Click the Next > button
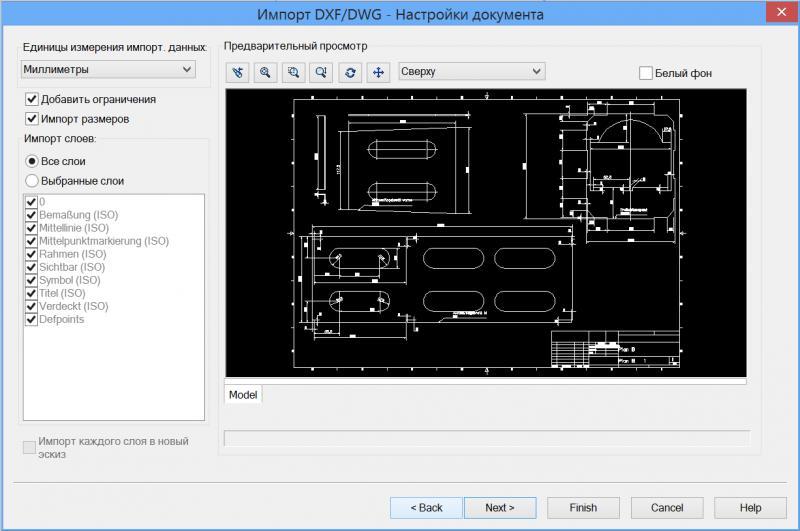800x531 pixels. [x=499, y=508]
